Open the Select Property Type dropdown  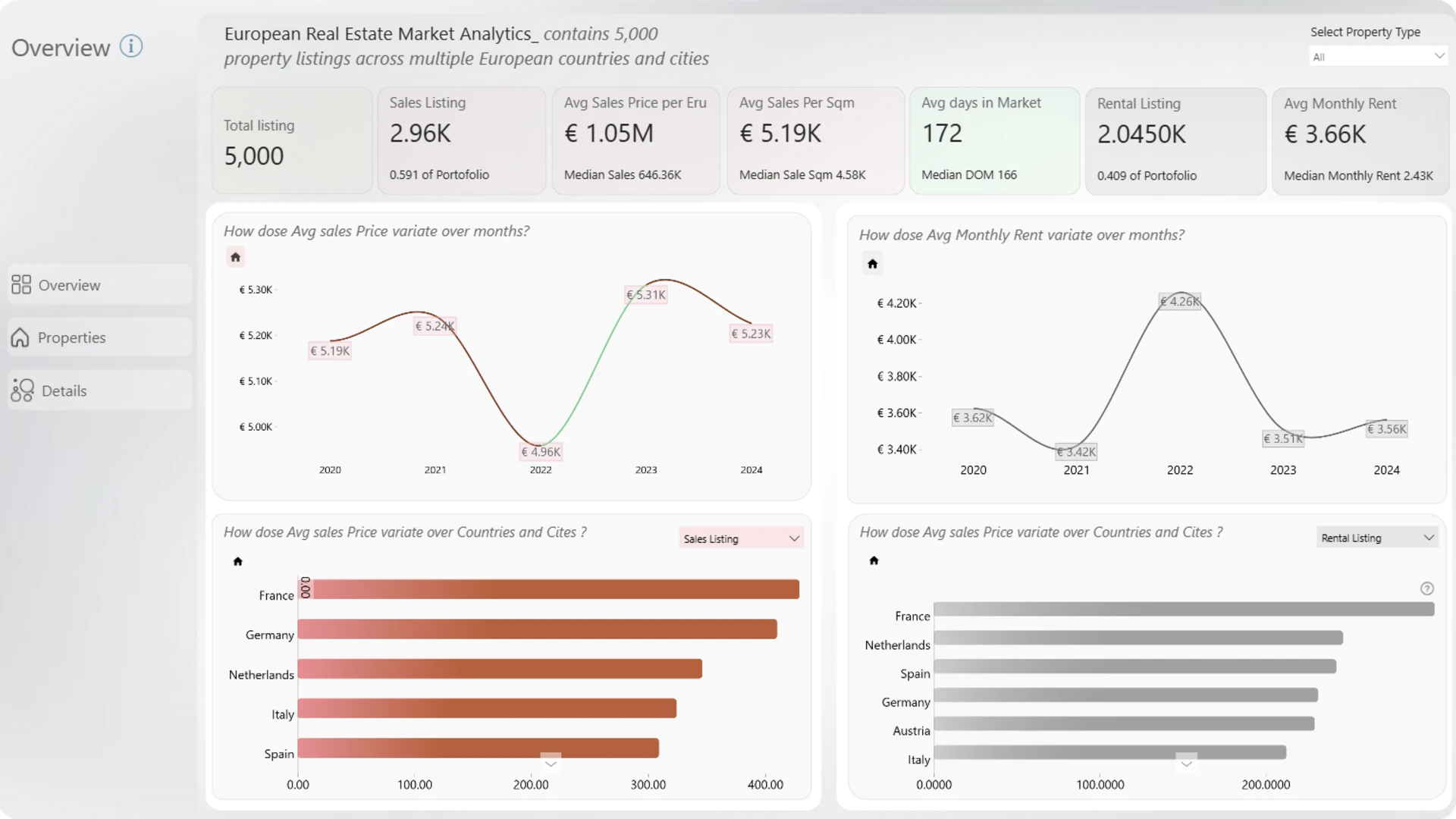click(x=1377, y=57)
